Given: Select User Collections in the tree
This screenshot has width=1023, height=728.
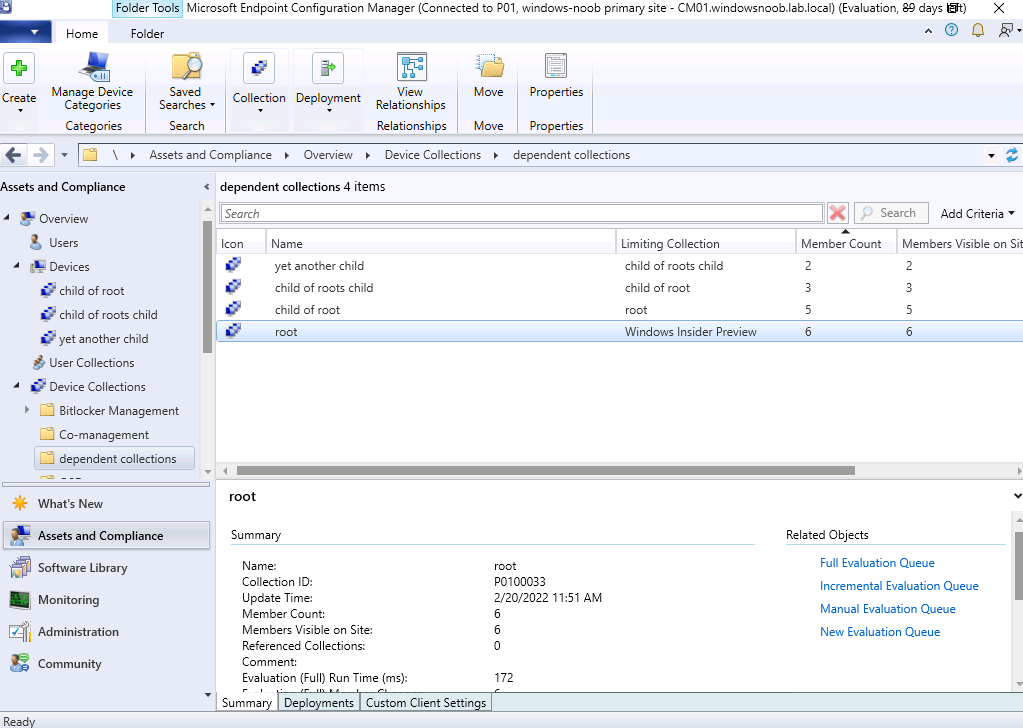Looking at the screenshot, I should pos(91,363).
